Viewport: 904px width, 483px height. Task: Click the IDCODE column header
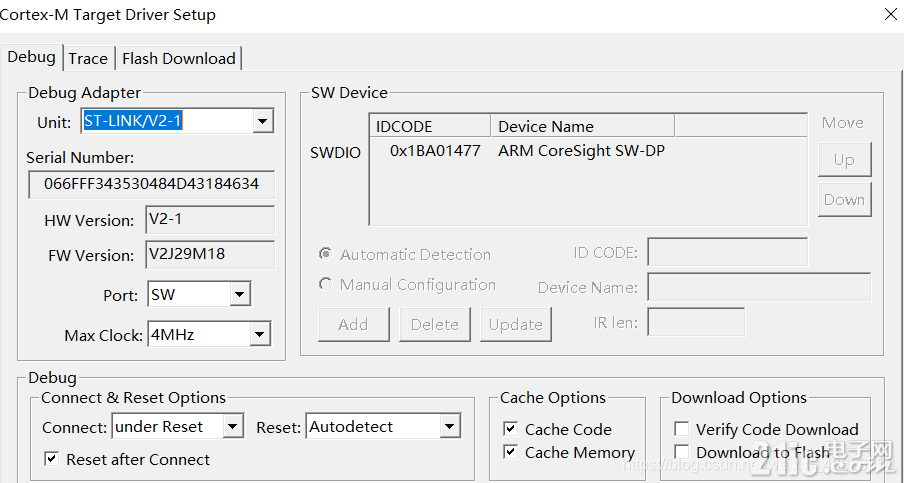[430, 126]
